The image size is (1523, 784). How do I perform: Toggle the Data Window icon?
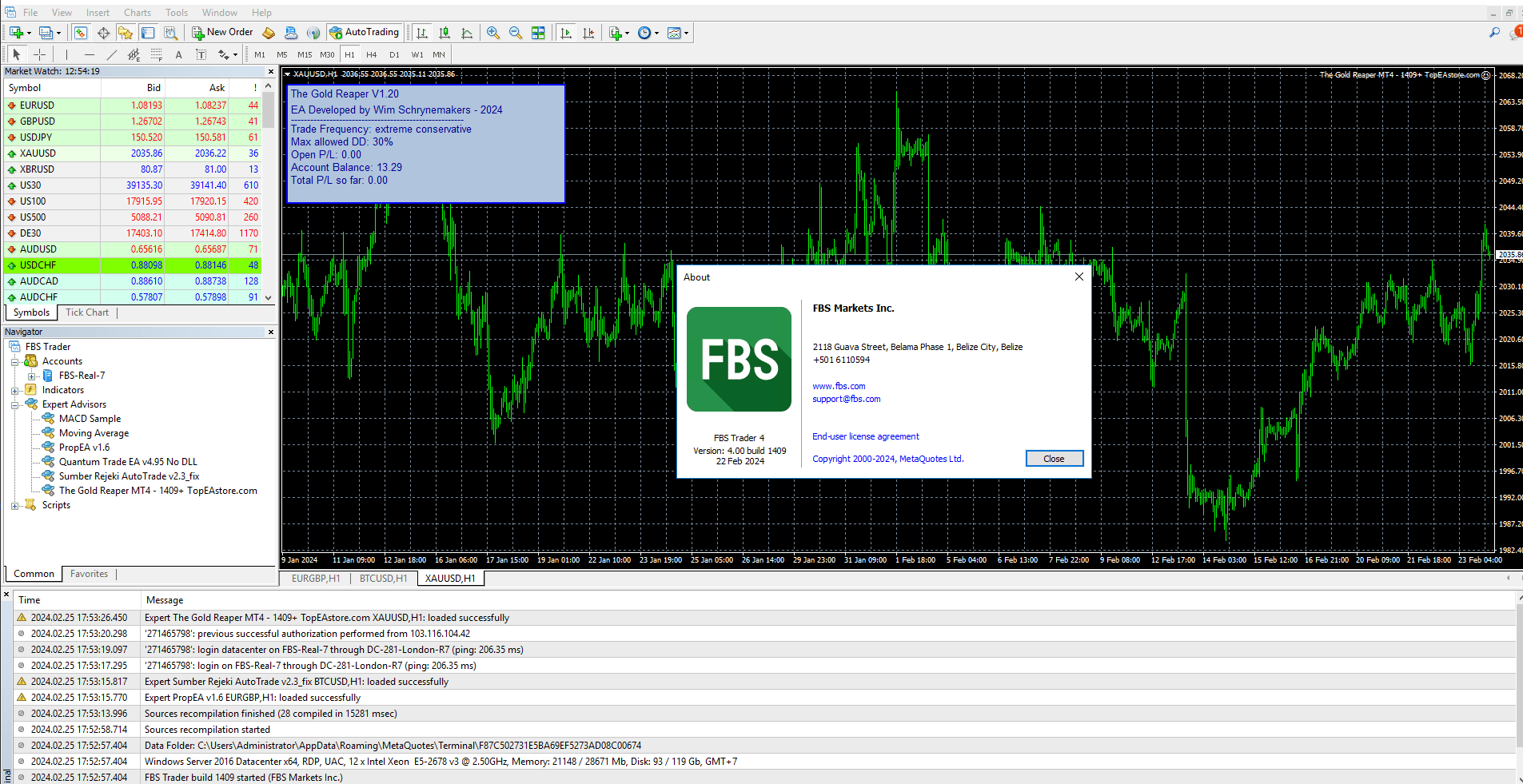[103, 33]
